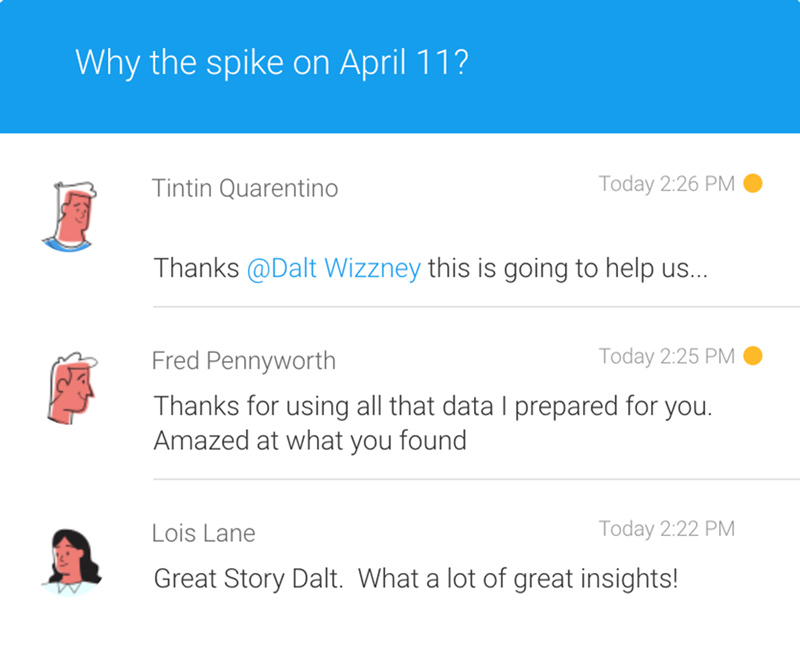The image size is (800, 650).
Task: Open Fred's 'Thanks for using all that data' message
Action: tap(433, 423)
